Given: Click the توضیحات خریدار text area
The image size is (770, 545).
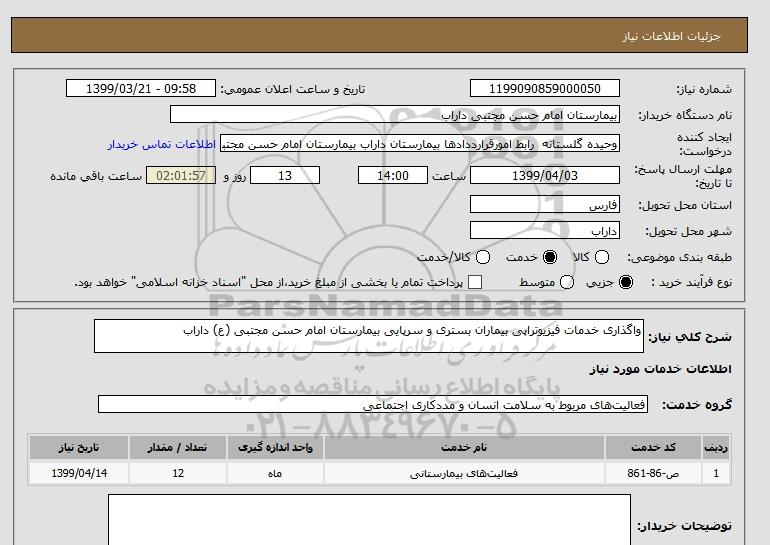Looking at the screenshot, I should coord(369,520).
